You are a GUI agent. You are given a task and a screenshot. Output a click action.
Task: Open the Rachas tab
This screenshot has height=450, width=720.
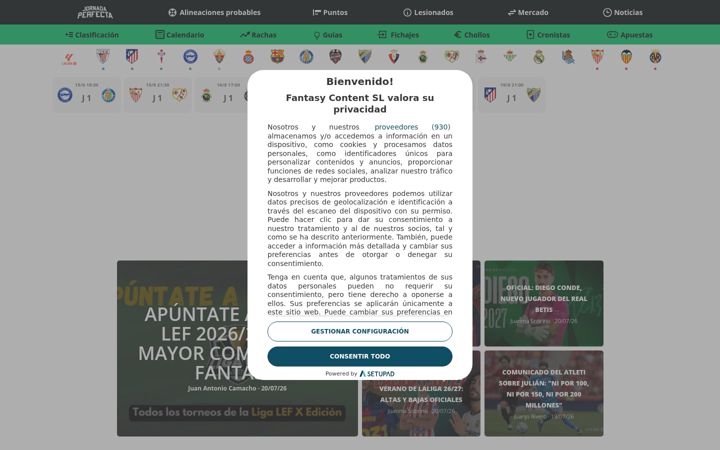coord(258,35)
